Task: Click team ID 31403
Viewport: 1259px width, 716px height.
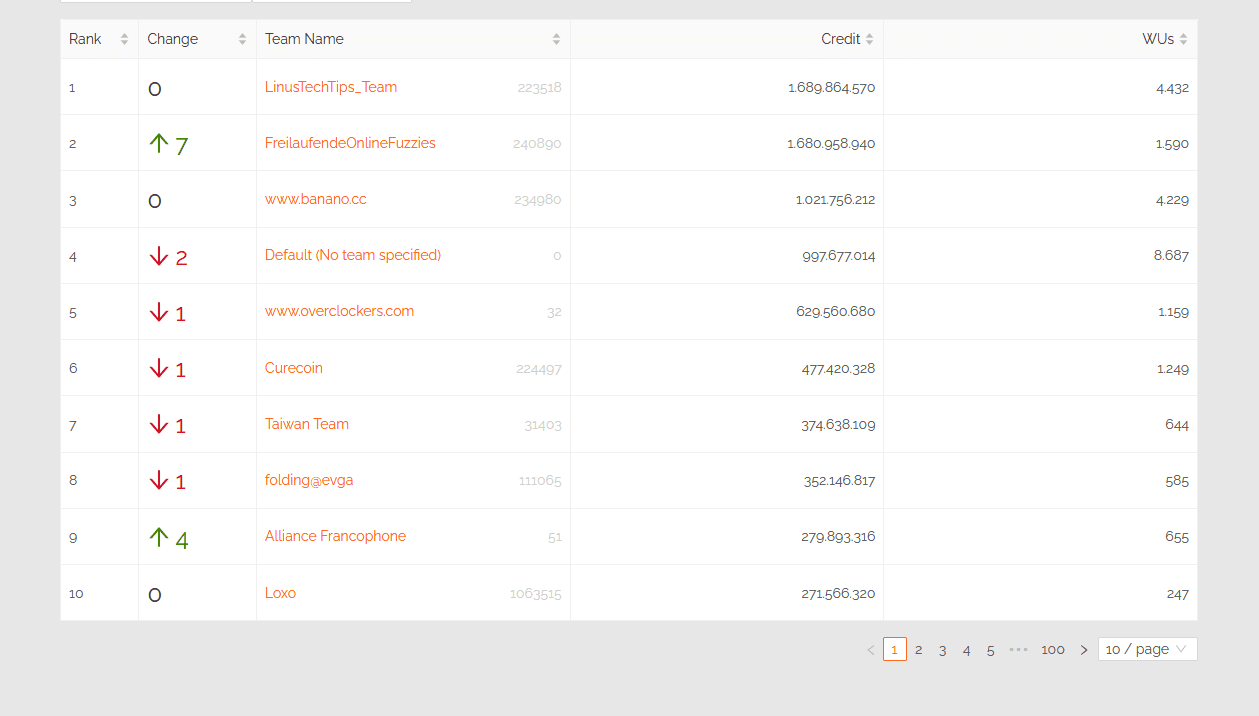Action: pyautogui.click(x=543, y=425)
